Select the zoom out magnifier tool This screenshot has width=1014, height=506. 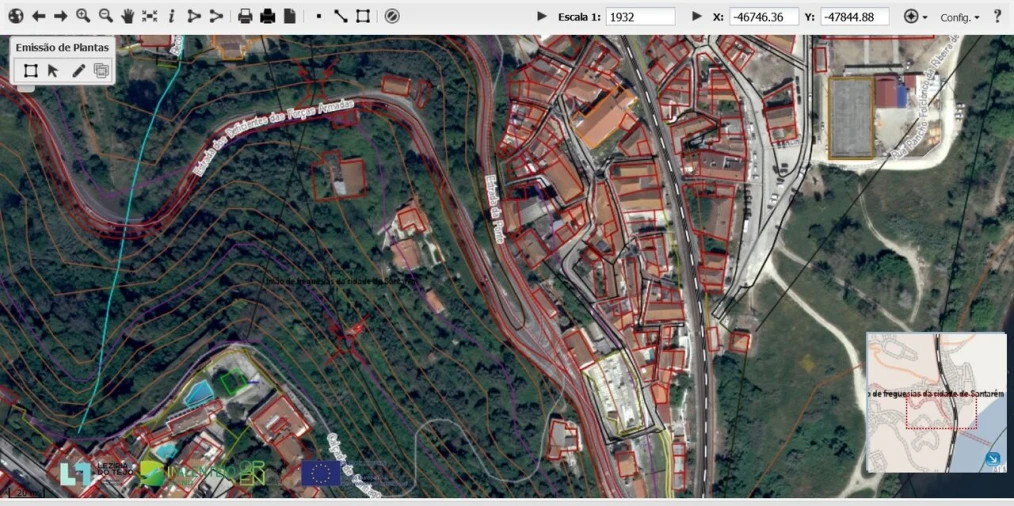pyautogui.click(x=105, y=16)
